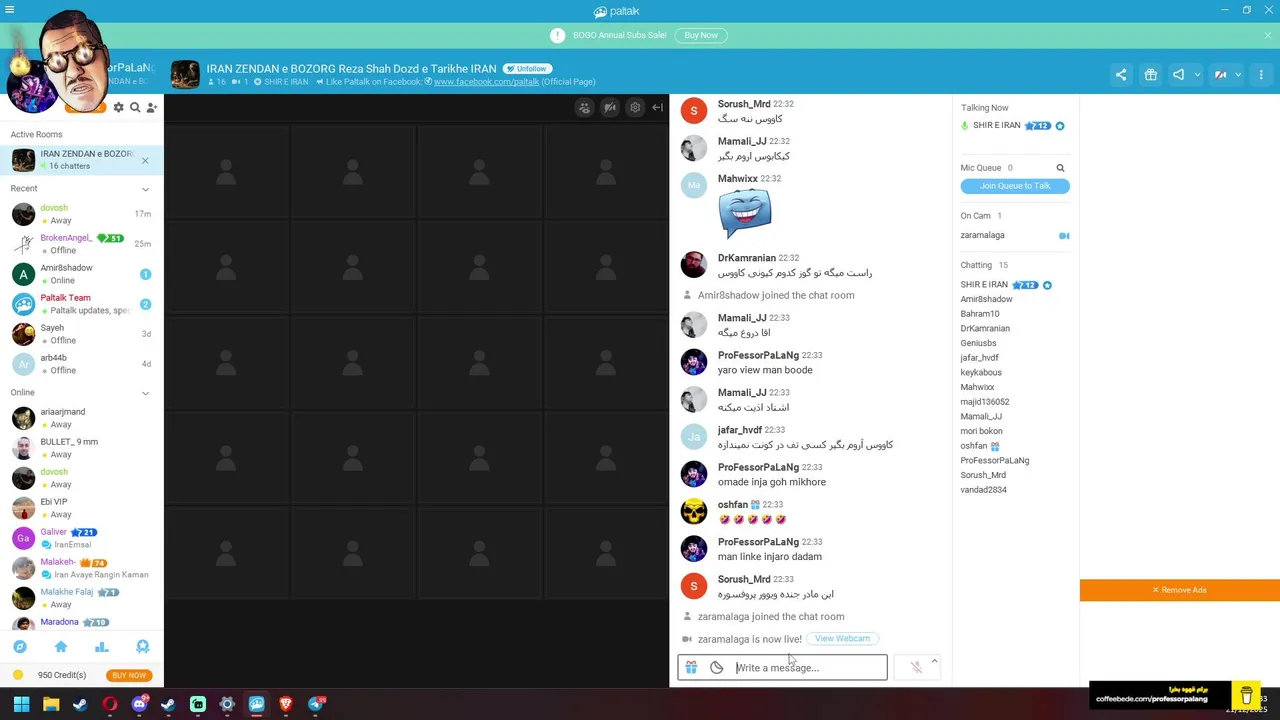Open the leaderboard bar chart icon

coord(101,647)
